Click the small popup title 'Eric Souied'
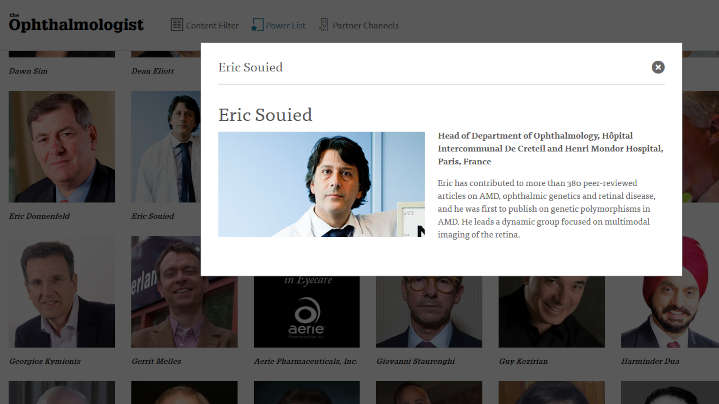719x404 pixels. tap(250, 67)
